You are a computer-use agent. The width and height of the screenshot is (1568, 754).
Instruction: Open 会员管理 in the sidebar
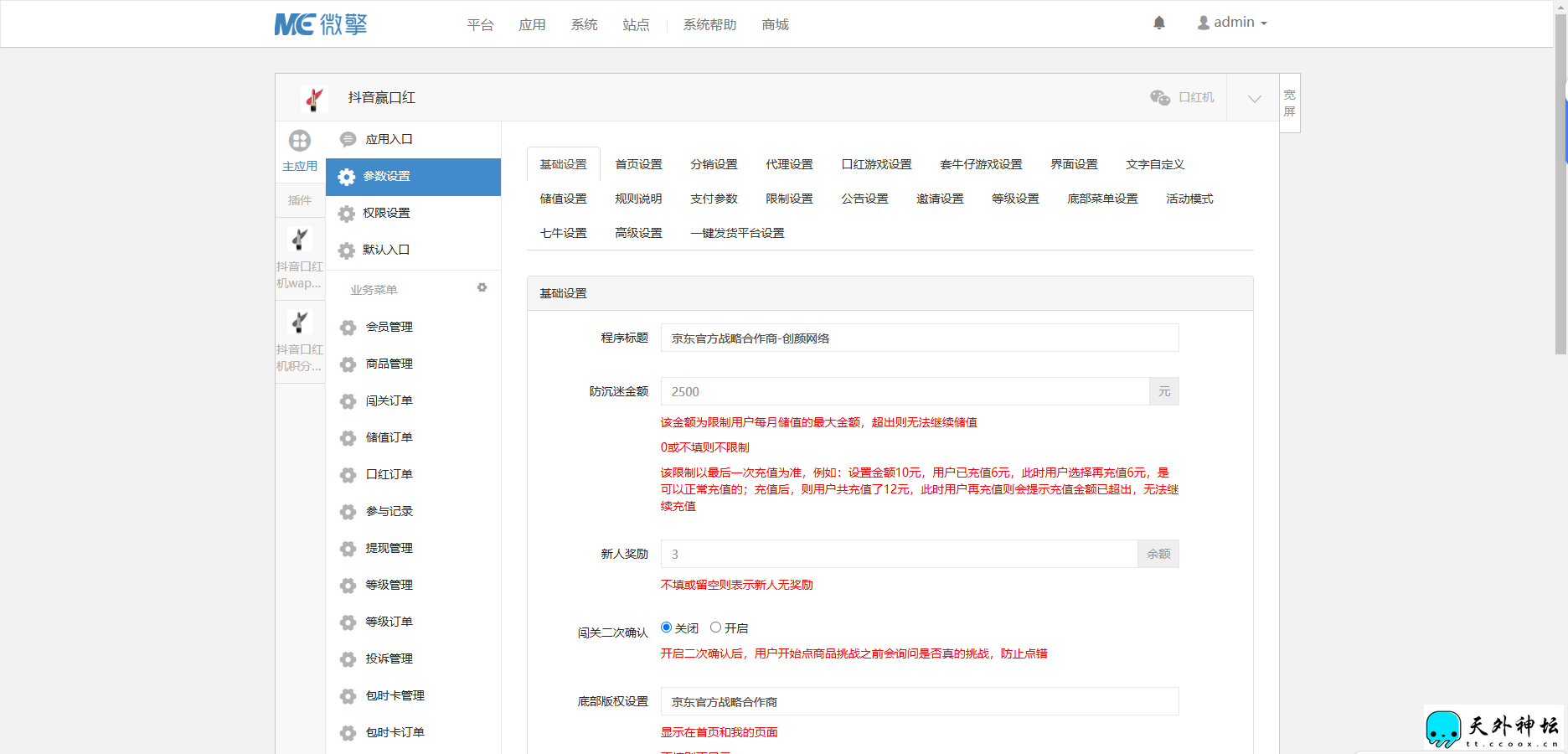[x=389, y=328]
